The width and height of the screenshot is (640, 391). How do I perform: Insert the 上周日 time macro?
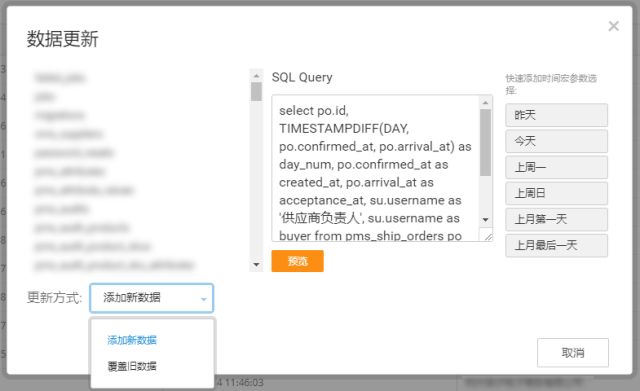[556, 193]
